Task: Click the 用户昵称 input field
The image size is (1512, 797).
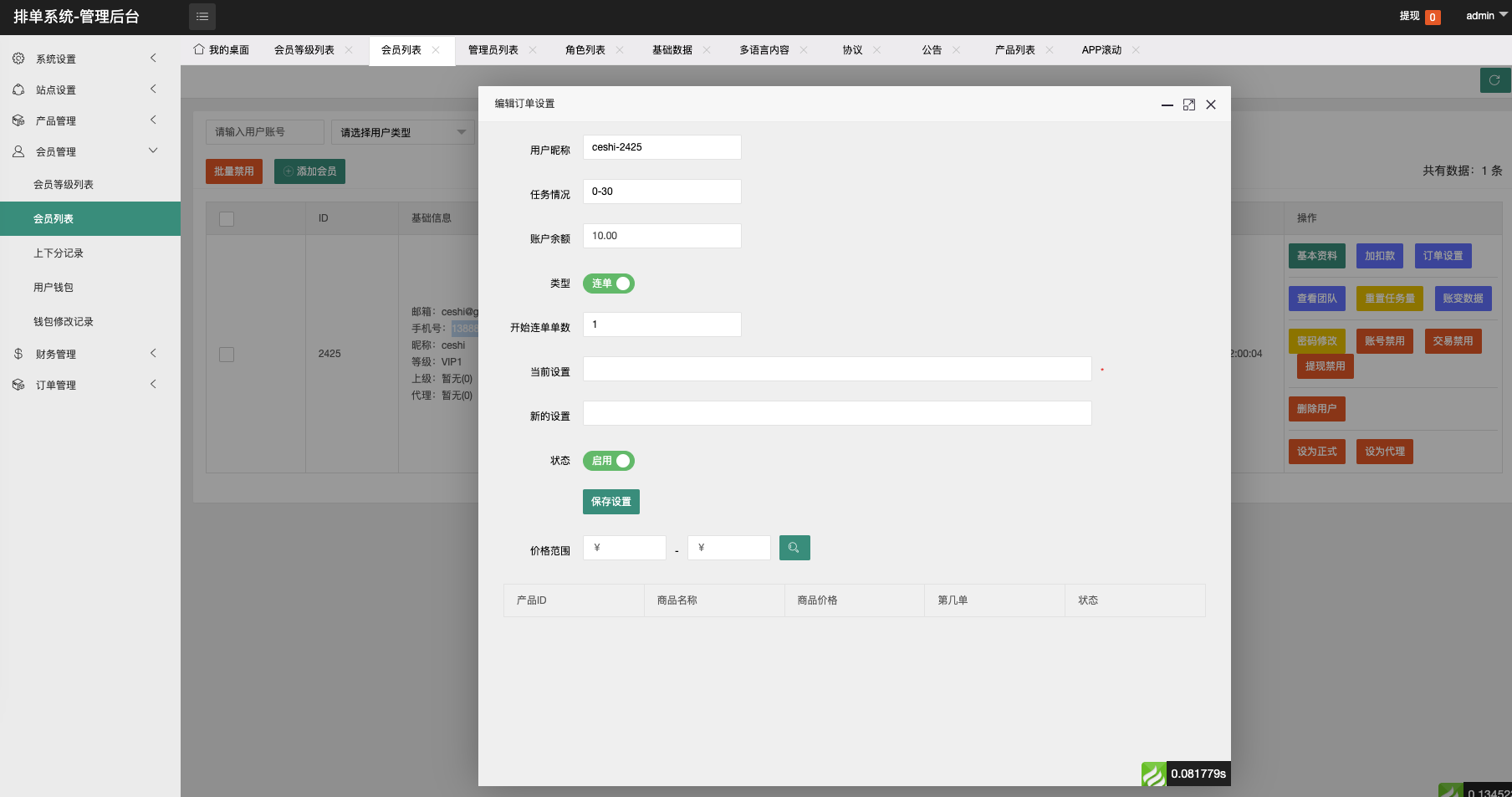Action: (661, 146)
